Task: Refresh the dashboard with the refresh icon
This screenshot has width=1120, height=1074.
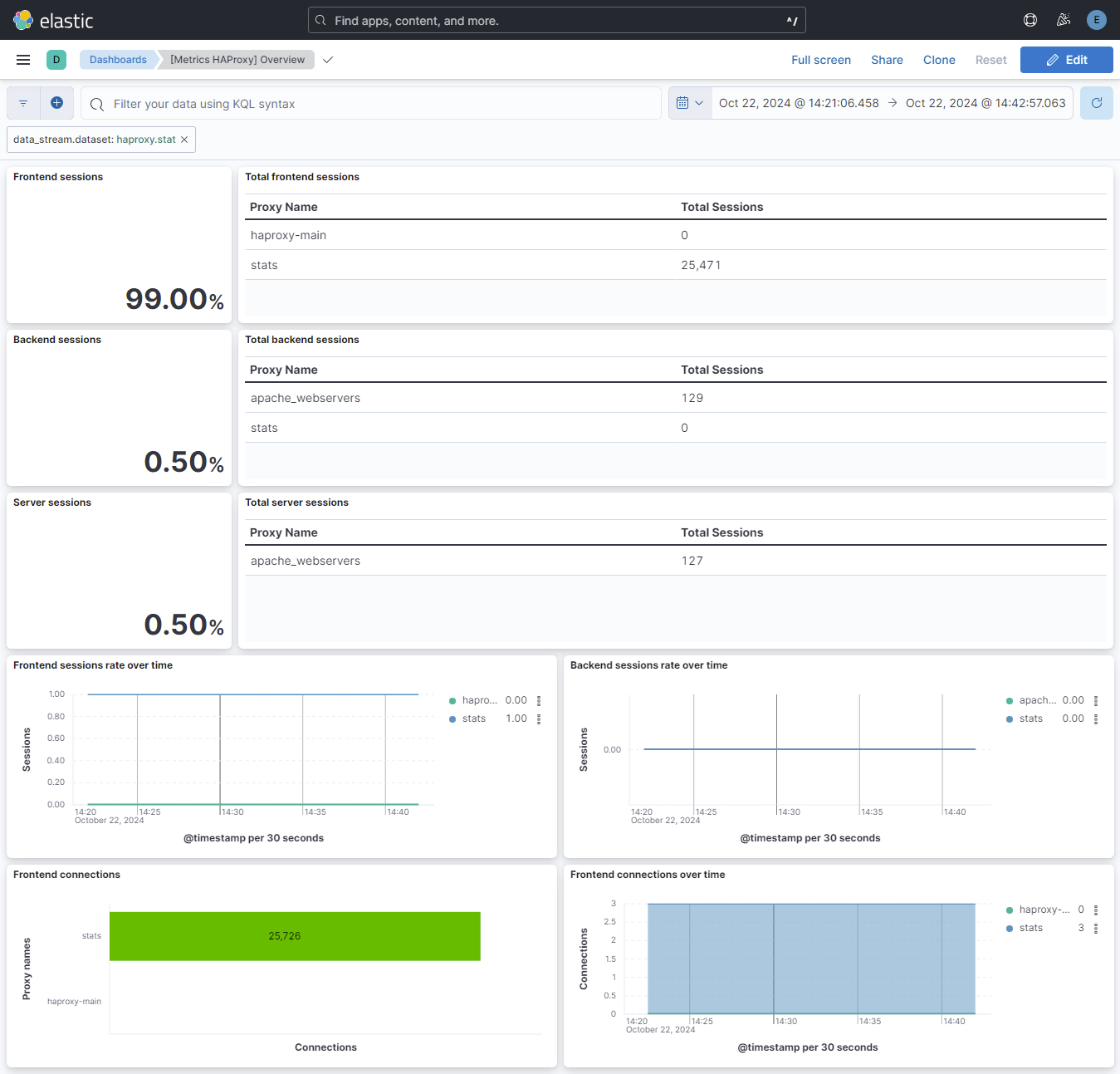Action: coord(1096,102)
